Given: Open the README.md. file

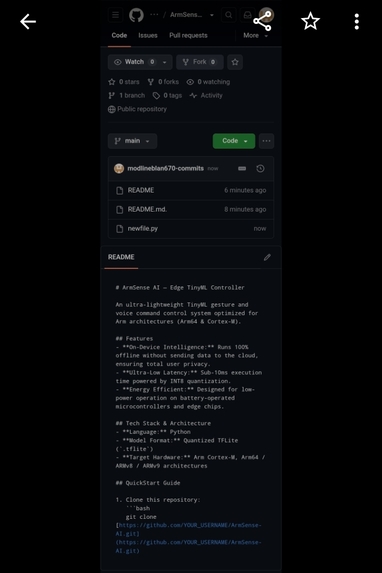Looking at the screenshot, I should point(147,209).
